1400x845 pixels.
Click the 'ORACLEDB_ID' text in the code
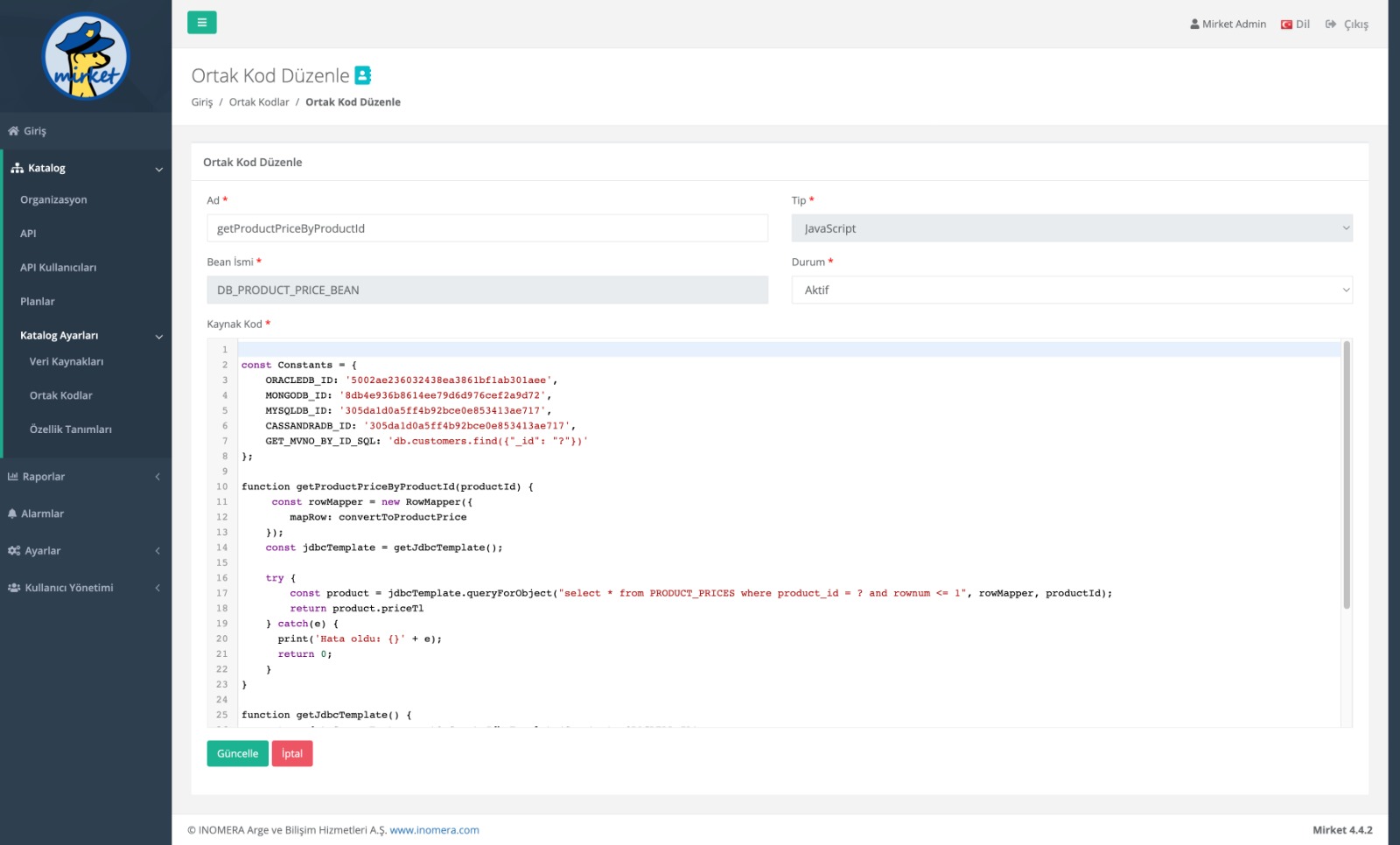(x=298, y=381)
